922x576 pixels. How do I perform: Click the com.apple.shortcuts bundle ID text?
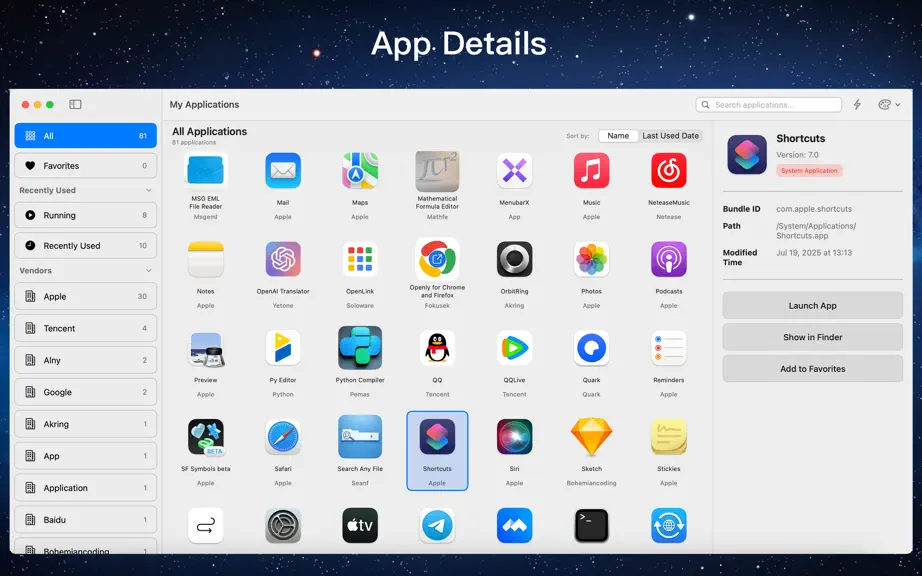[814, 209]
